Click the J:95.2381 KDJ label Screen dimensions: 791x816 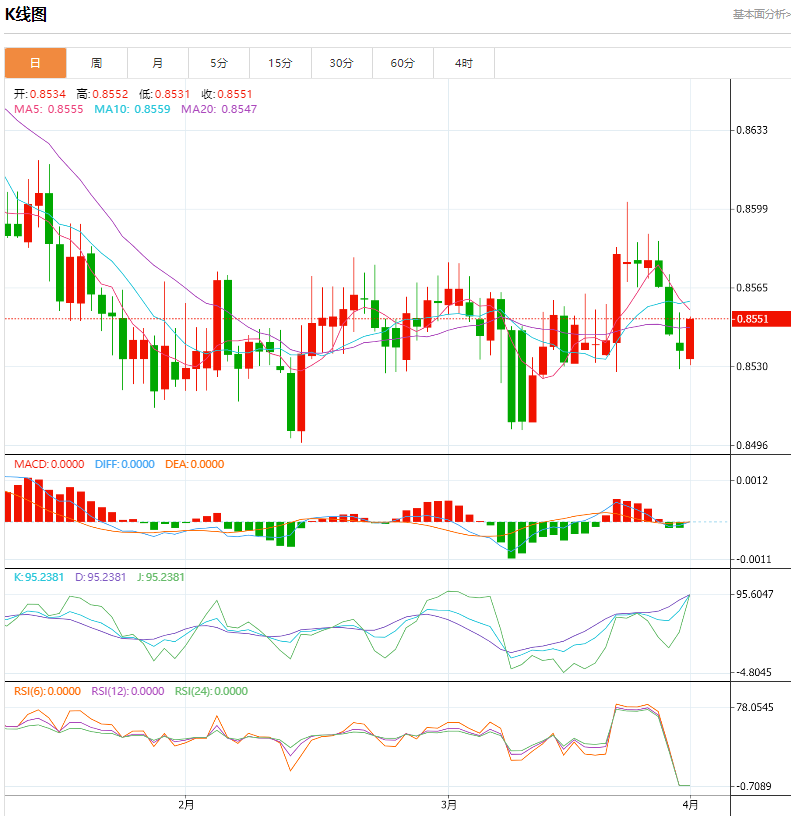click(161, 577)
